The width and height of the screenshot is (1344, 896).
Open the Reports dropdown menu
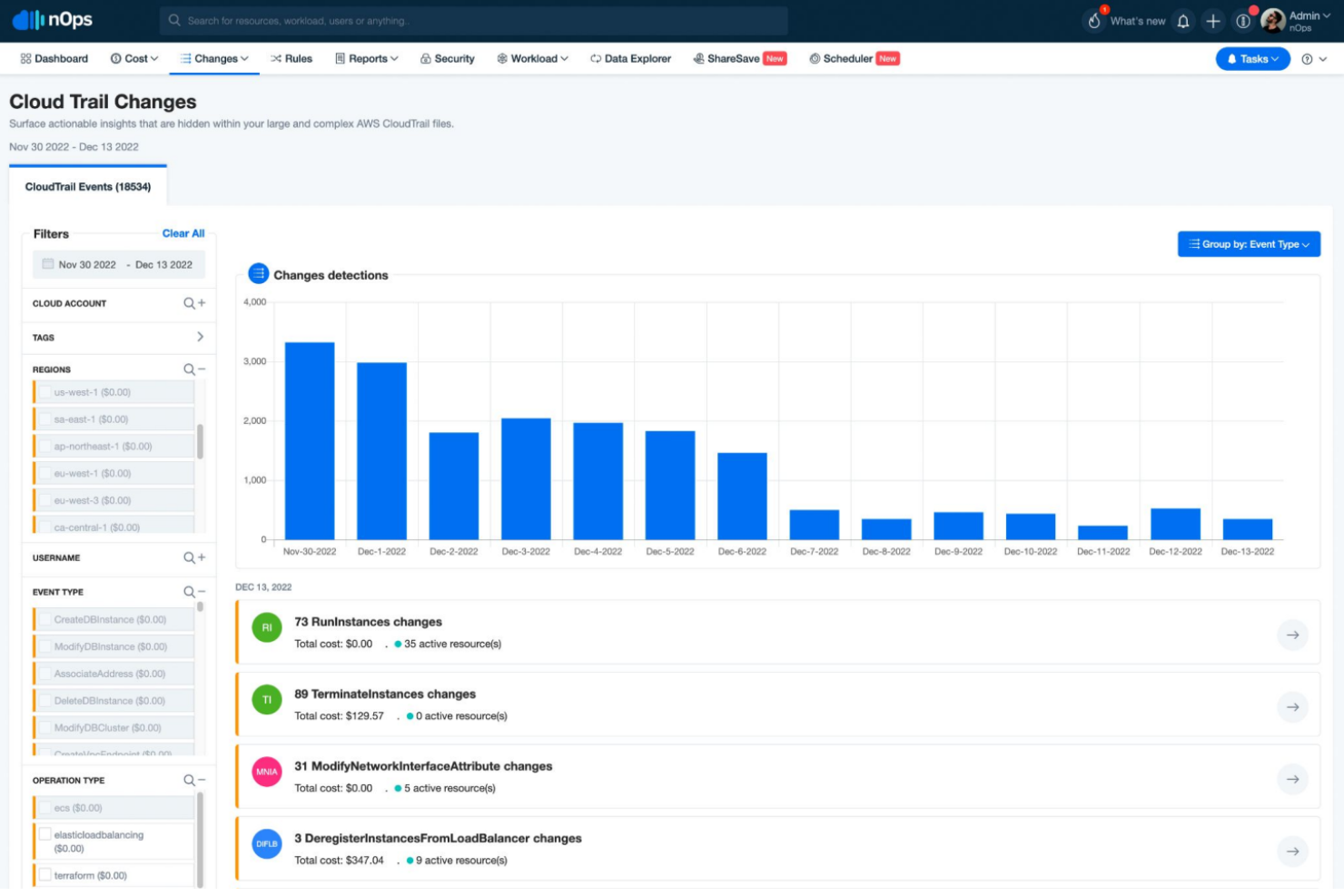pyautogui.click(x=367, y=59)
